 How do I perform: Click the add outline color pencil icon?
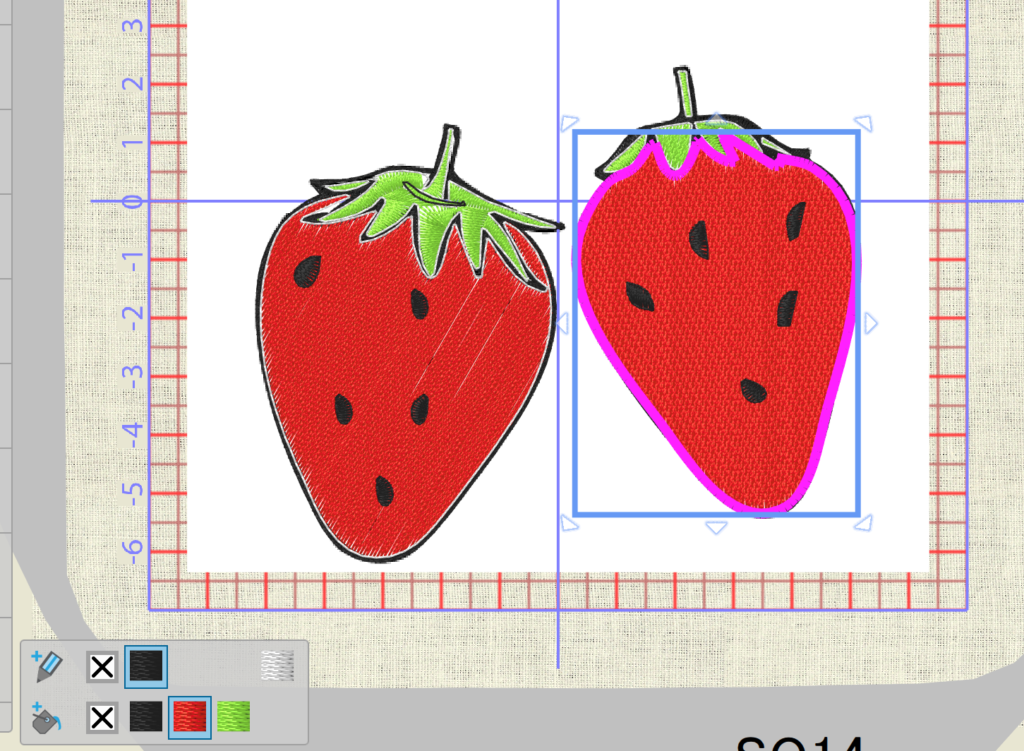point(48,666)
